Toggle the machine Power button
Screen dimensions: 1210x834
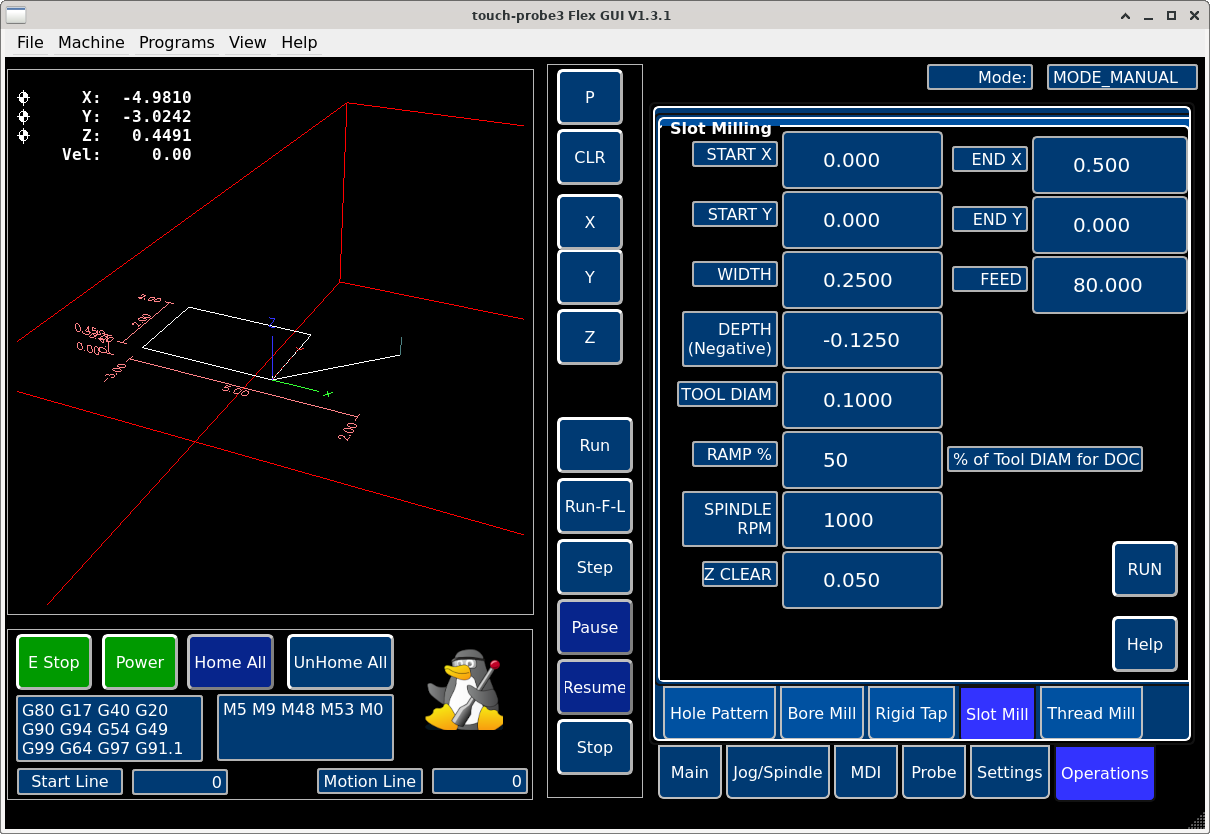pos(140,662)
